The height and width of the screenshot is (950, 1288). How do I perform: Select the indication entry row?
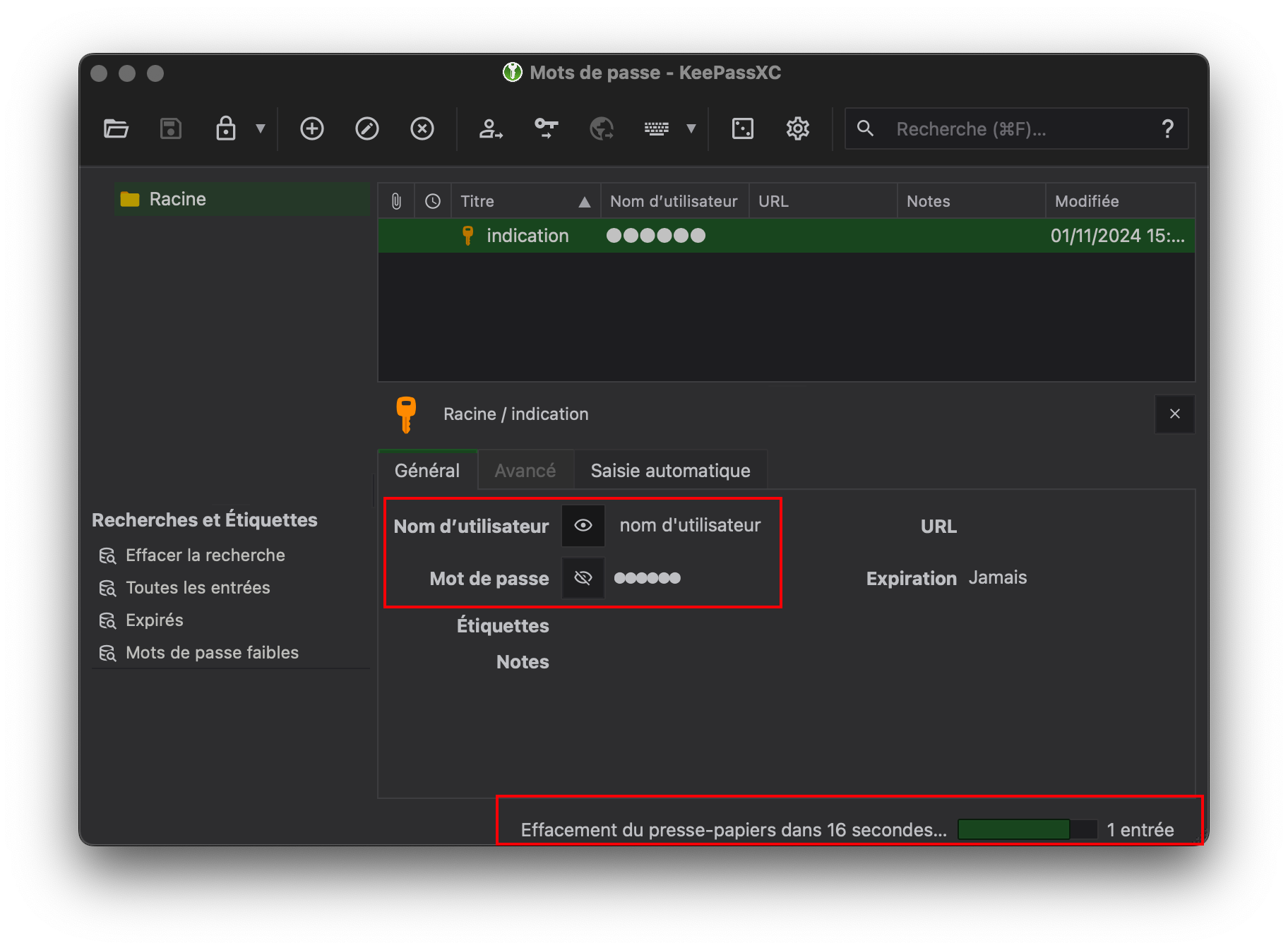pos(787,236)
